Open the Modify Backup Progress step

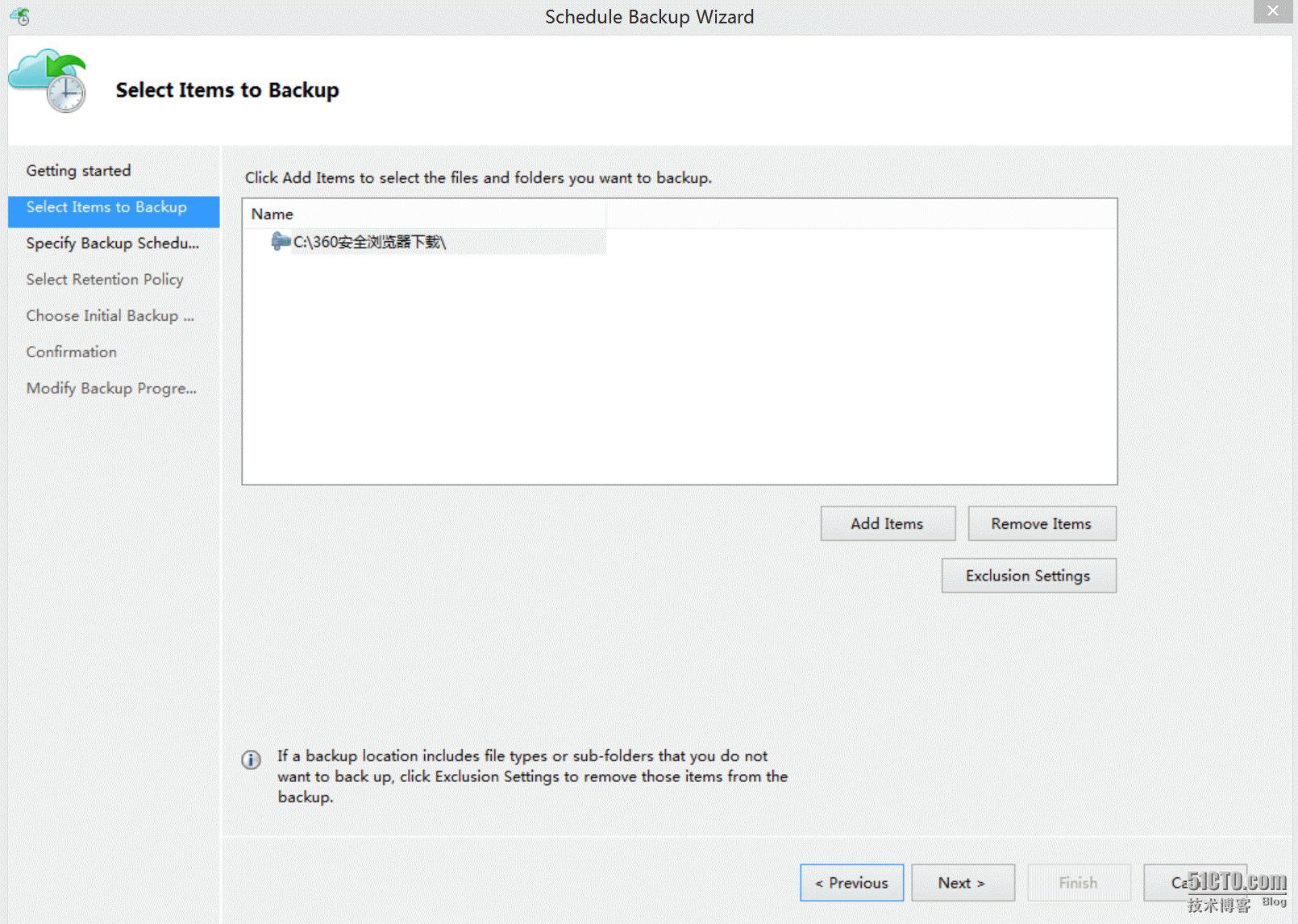111,389
